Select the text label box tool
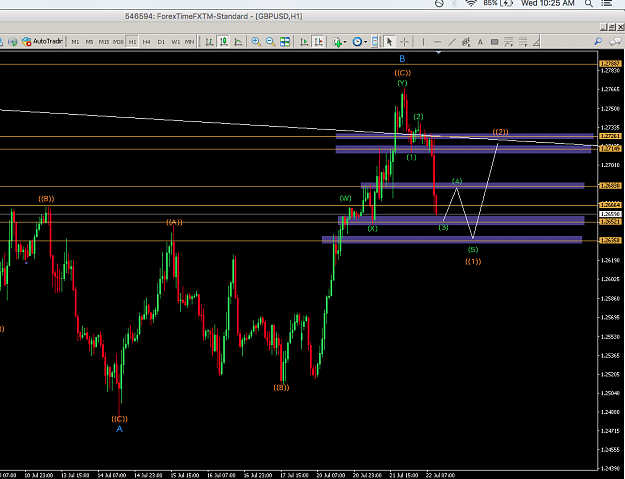Image resolution: width=625 pixels, height=479 pixels. [494, 41]
